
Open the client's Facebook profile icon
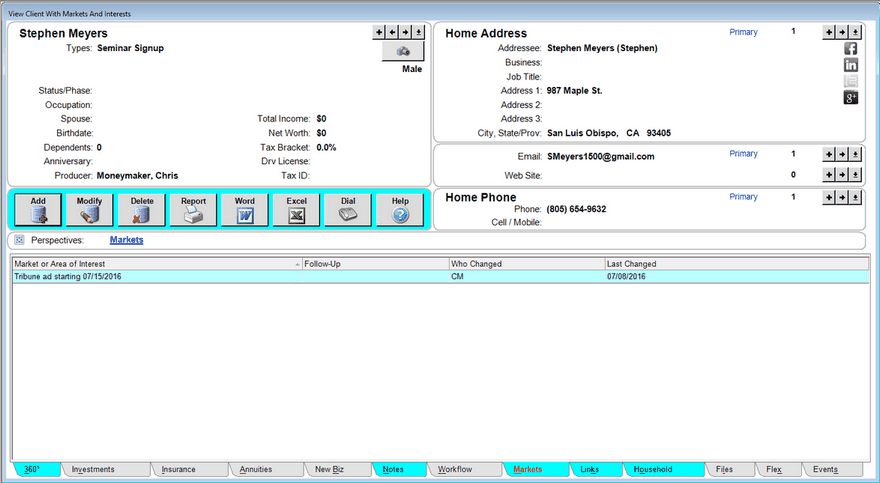(851, 49)
